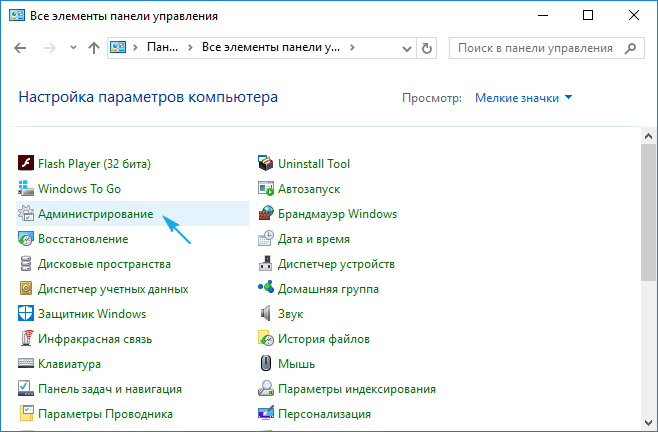Open the Дата и время icon
Viewport: 658px width, 432px height.
click(266, 238)
